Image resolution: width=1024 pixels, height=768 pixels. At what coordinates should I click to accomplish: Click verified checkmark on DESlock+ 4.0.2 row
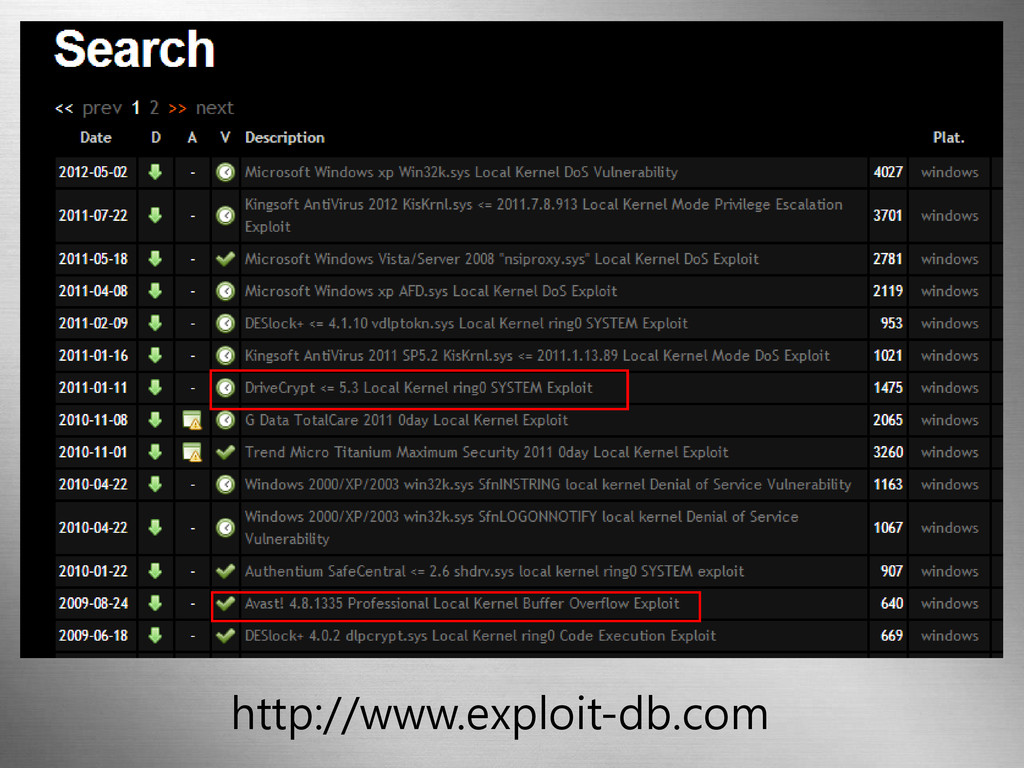click(x=225, y=635)
